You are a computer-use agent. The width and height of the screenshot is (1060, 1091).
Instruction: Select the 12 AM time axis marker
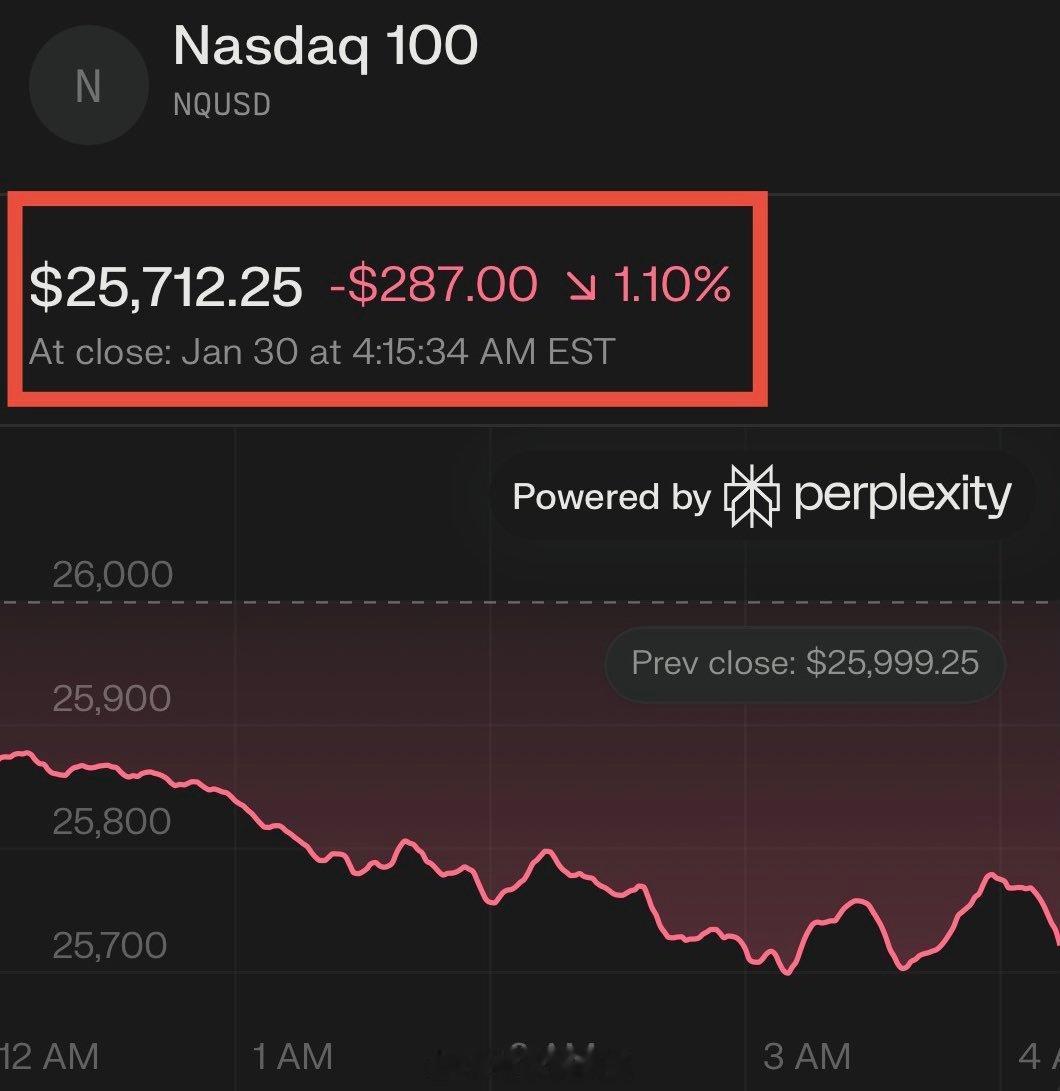[50, 1056]
